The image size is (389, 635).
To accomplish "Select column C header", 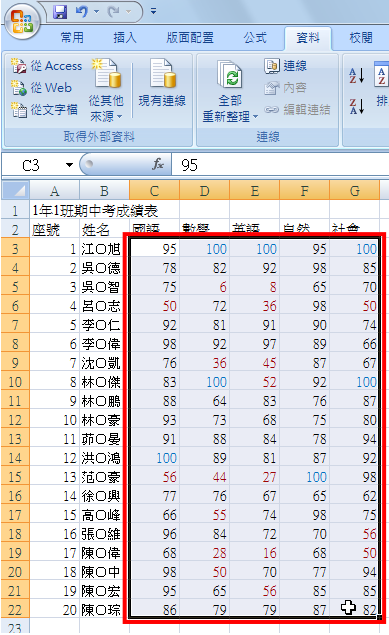I will coord(154,190).
